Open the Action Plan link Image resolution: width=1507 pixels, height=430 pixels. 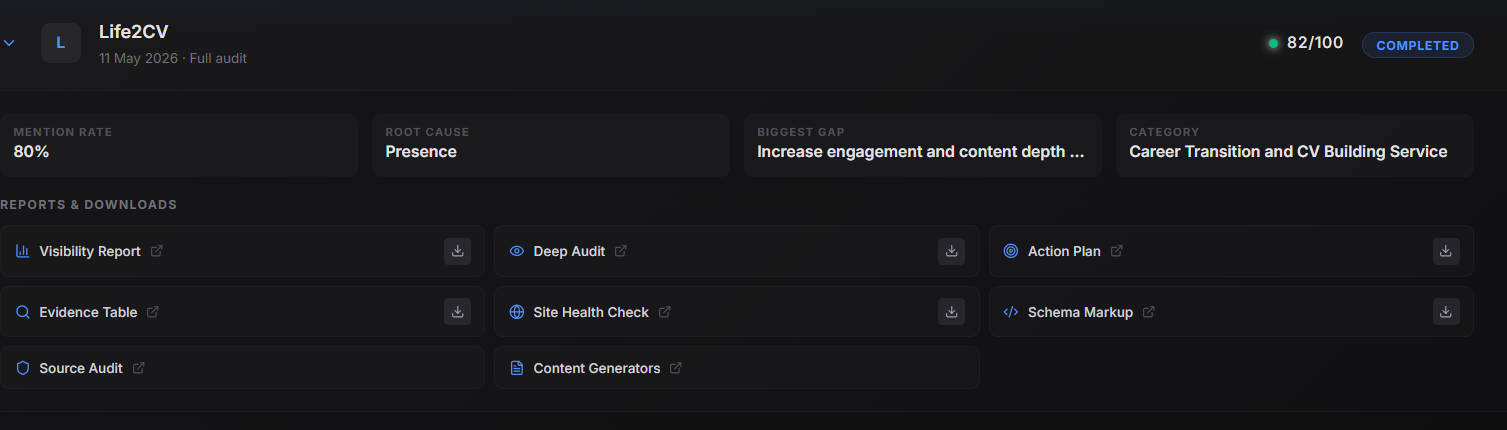(1064, 251)
